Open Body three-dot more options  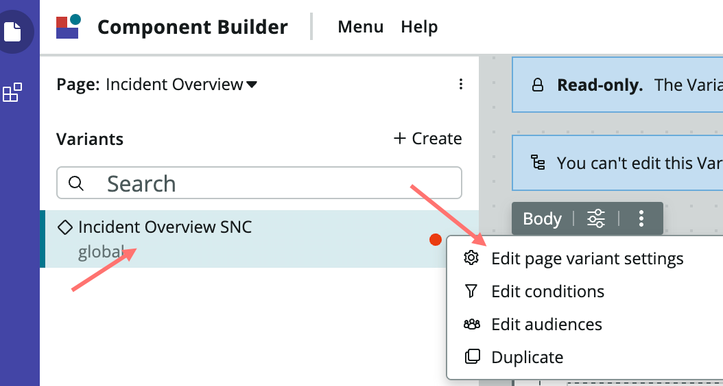click(641, 219)
